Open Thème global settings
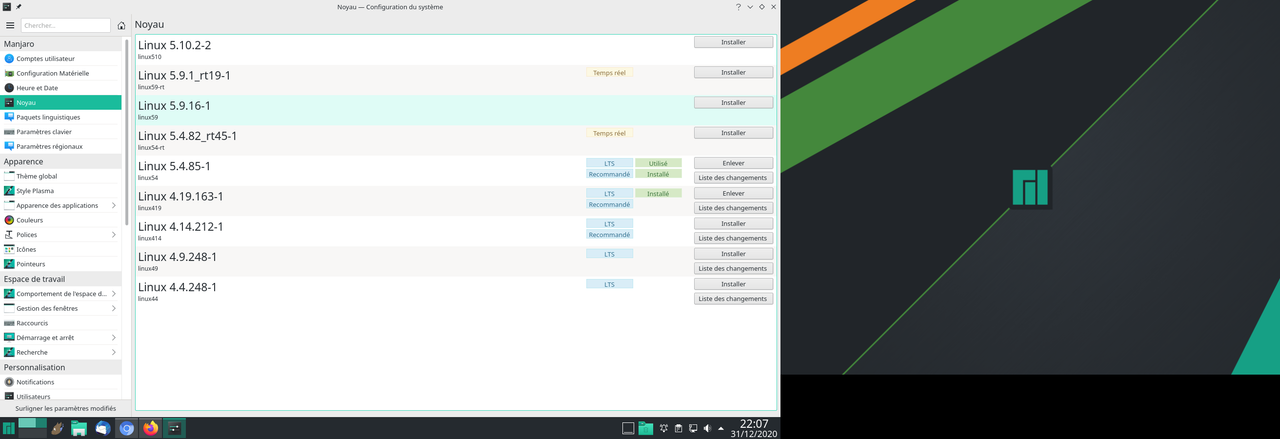Screen dimensions: 1280x439 (x=61, y=176)
